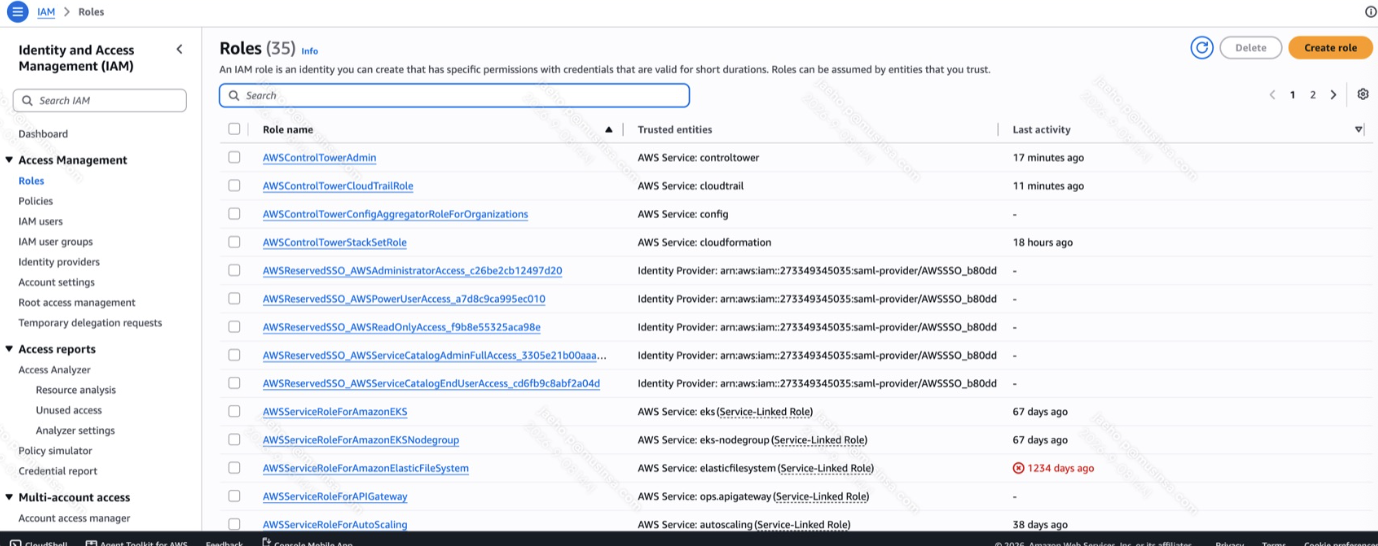Viewport: 1378px width, 546px height.
Task: Click the previous page arrow in pagination
Action: coord(1272,95)
